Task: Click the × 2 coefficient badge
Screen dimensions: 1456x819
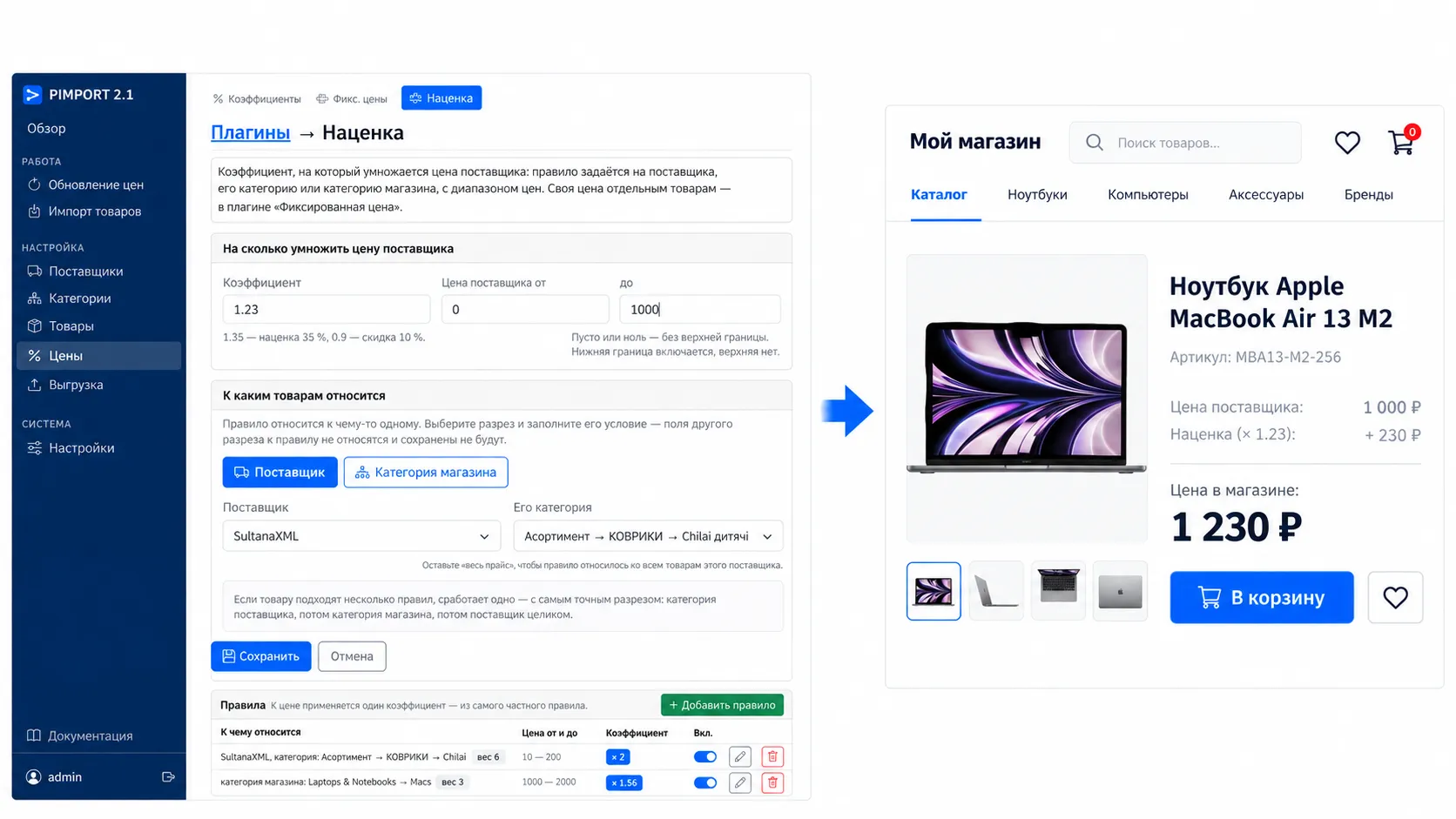Action: (617, 757)
